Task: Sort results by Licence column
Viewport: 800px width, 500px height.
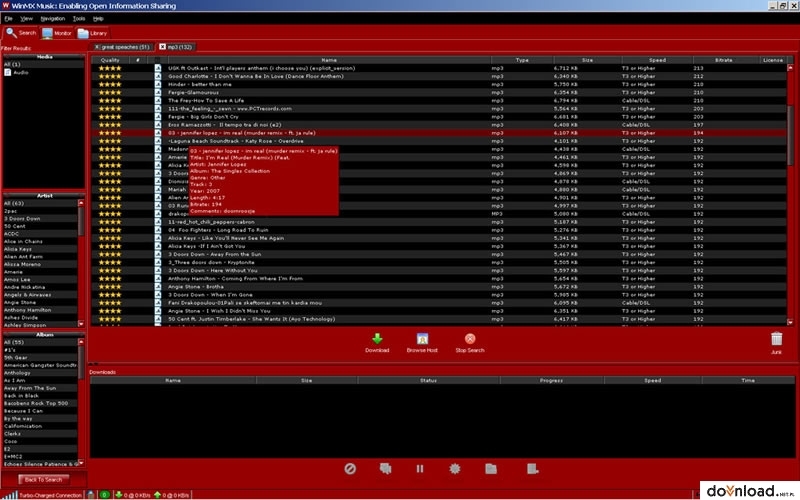Action: coord(773,60)
